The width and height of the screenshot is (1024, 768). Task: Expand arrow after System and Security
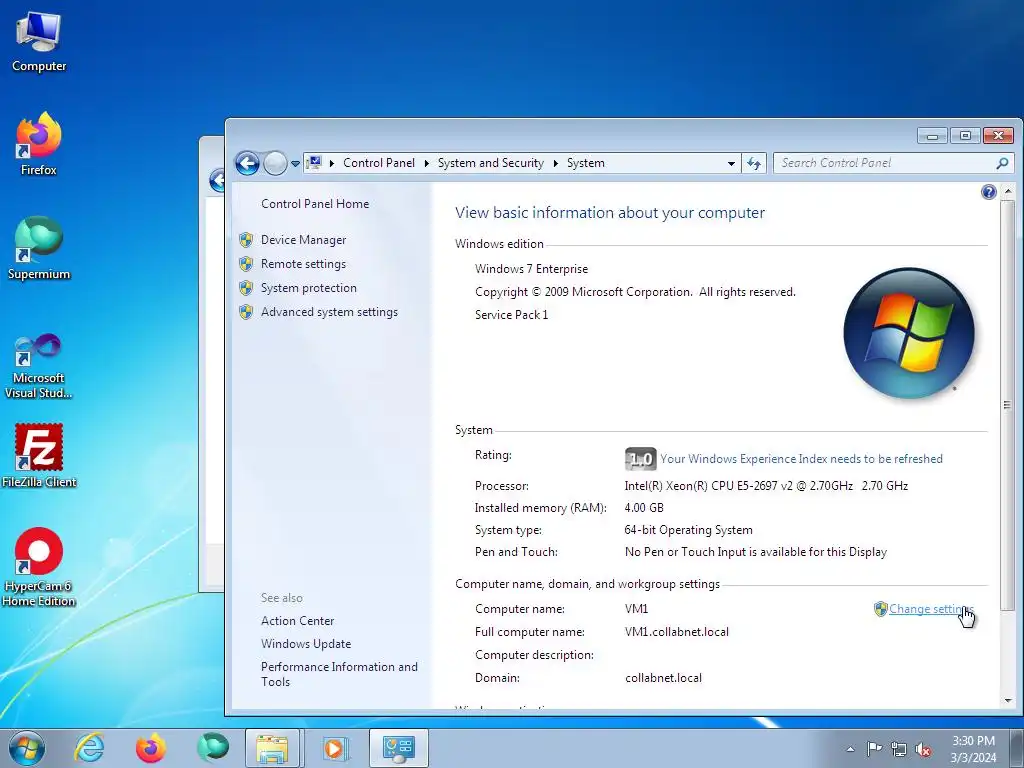pos(556,163)
